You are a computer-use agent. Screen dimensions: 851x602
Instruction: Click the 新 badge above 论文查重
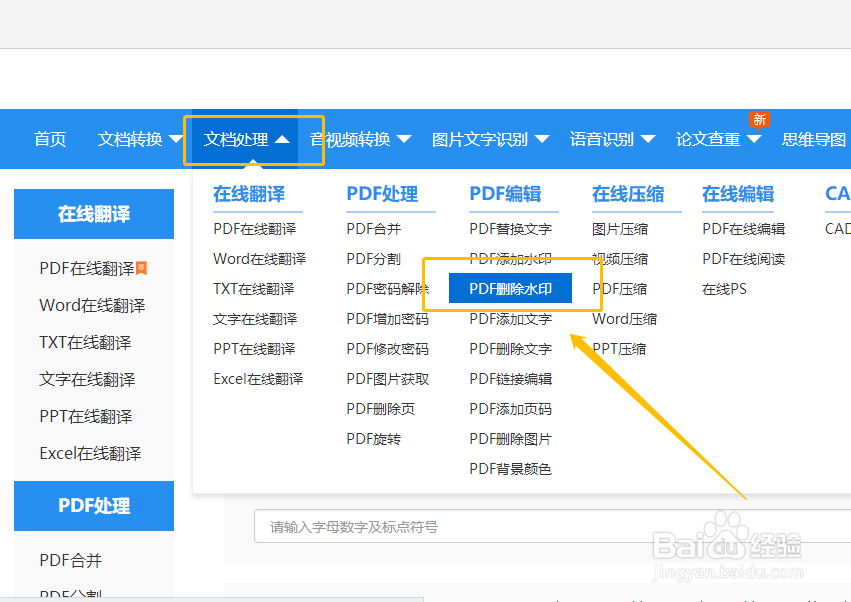pos(760,119)
